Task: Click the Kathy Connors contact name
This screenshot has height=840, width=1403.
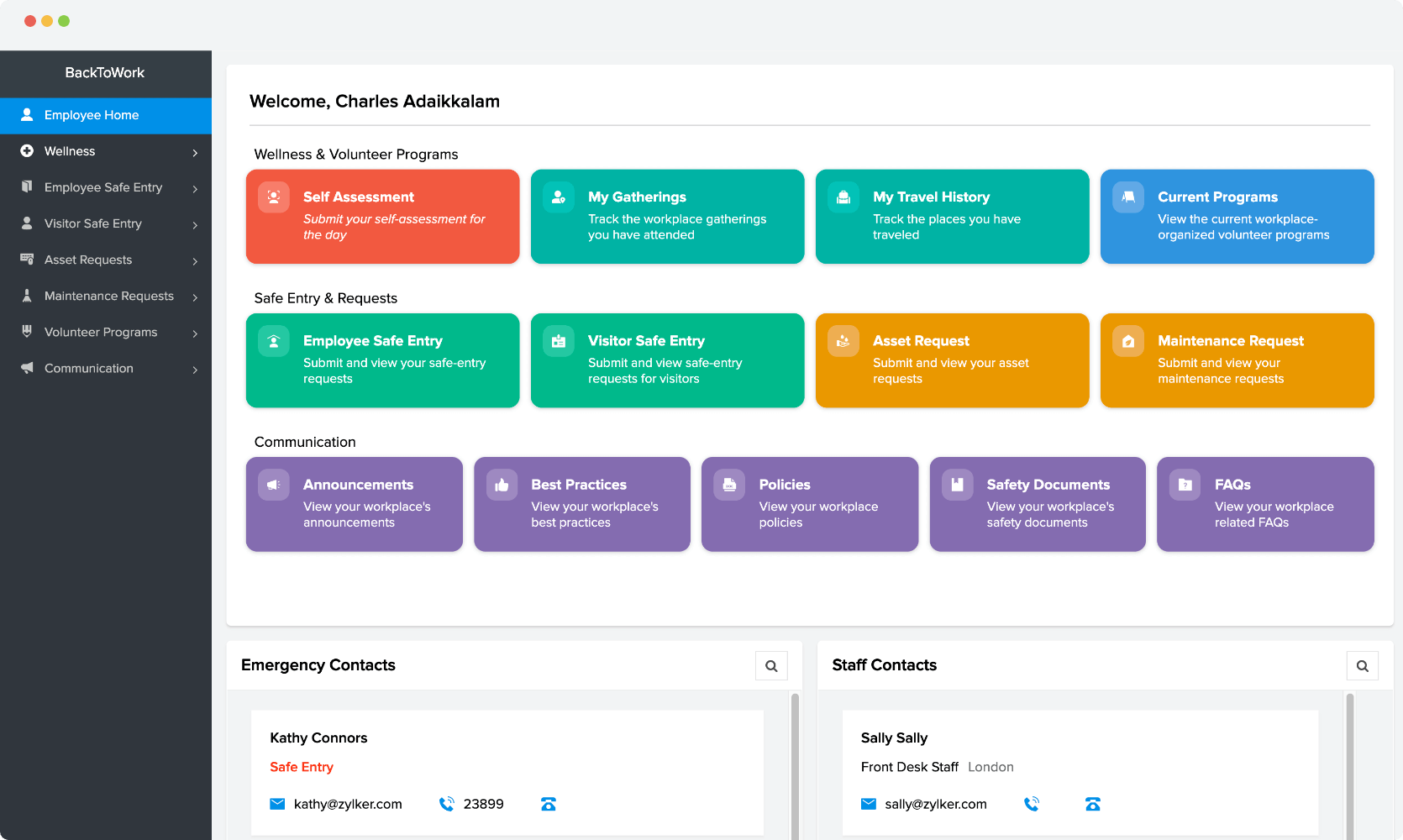Action: tap(318, 738)
